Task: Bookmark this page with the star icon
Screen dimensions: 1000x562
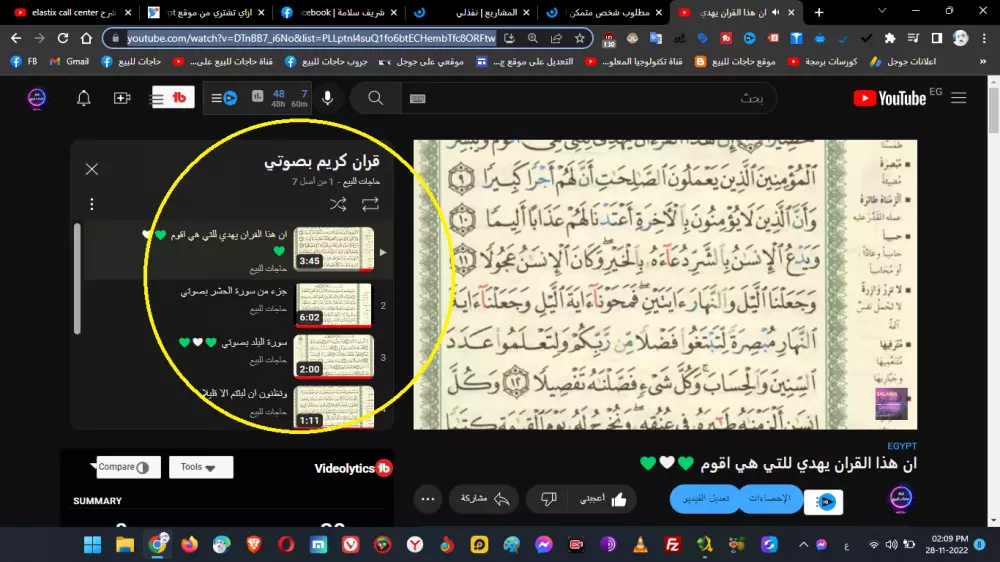Action: point(580,38)
